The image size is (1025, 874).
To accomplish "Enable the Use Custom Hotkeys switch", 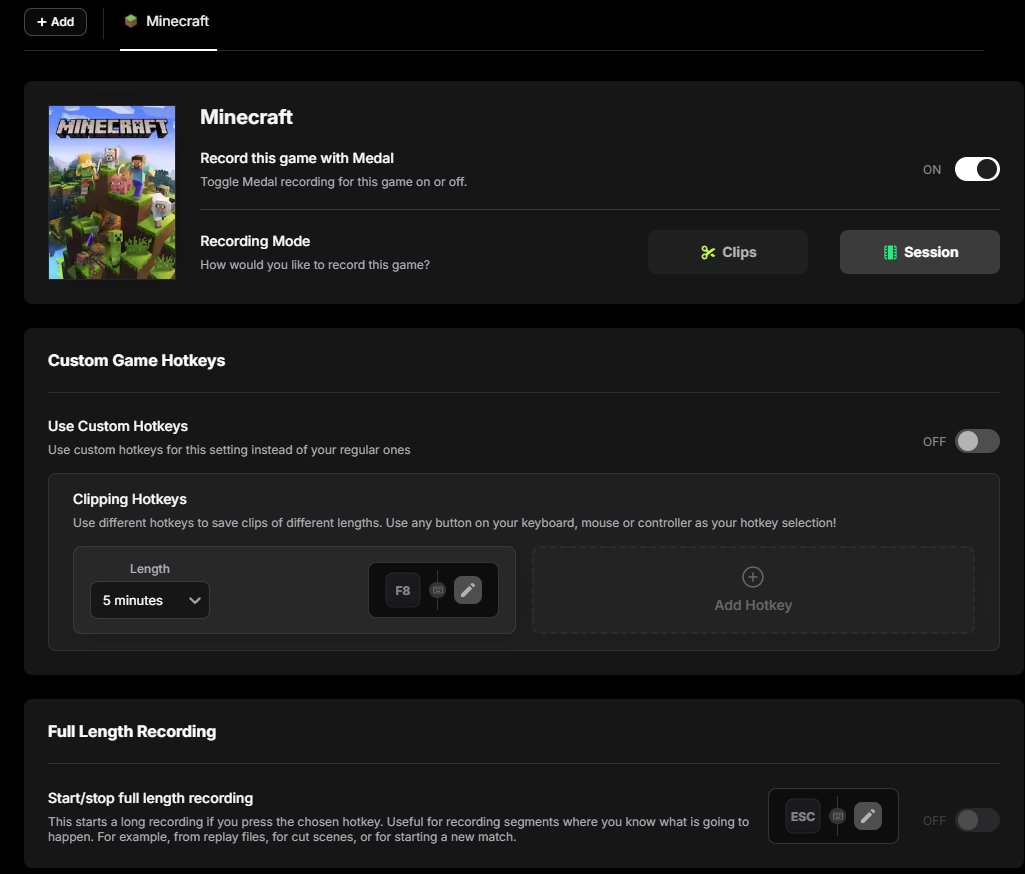I will pos(977,441).
